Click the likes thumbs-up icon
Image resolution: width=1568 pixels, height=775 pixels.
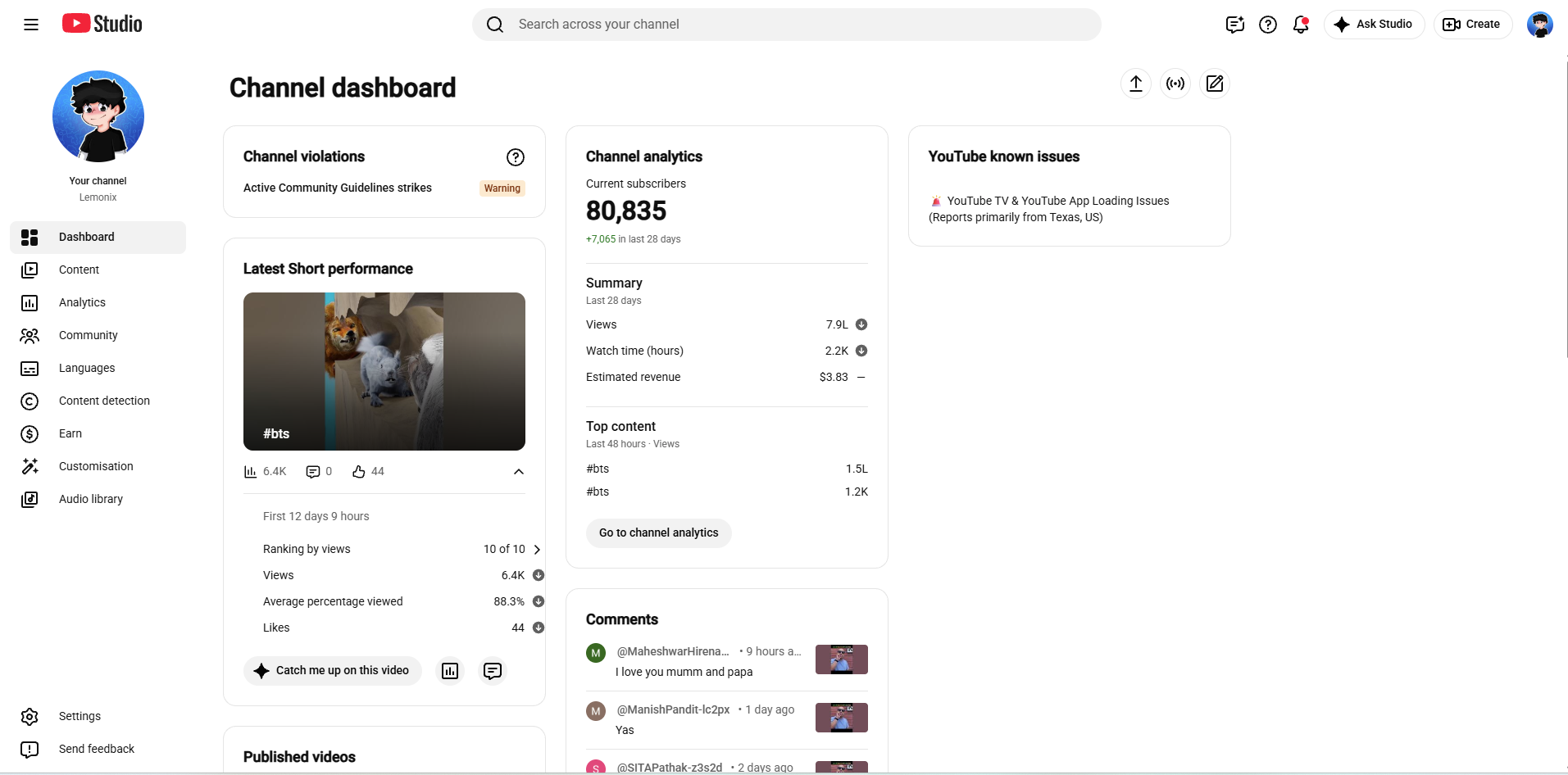click(359, 472)
